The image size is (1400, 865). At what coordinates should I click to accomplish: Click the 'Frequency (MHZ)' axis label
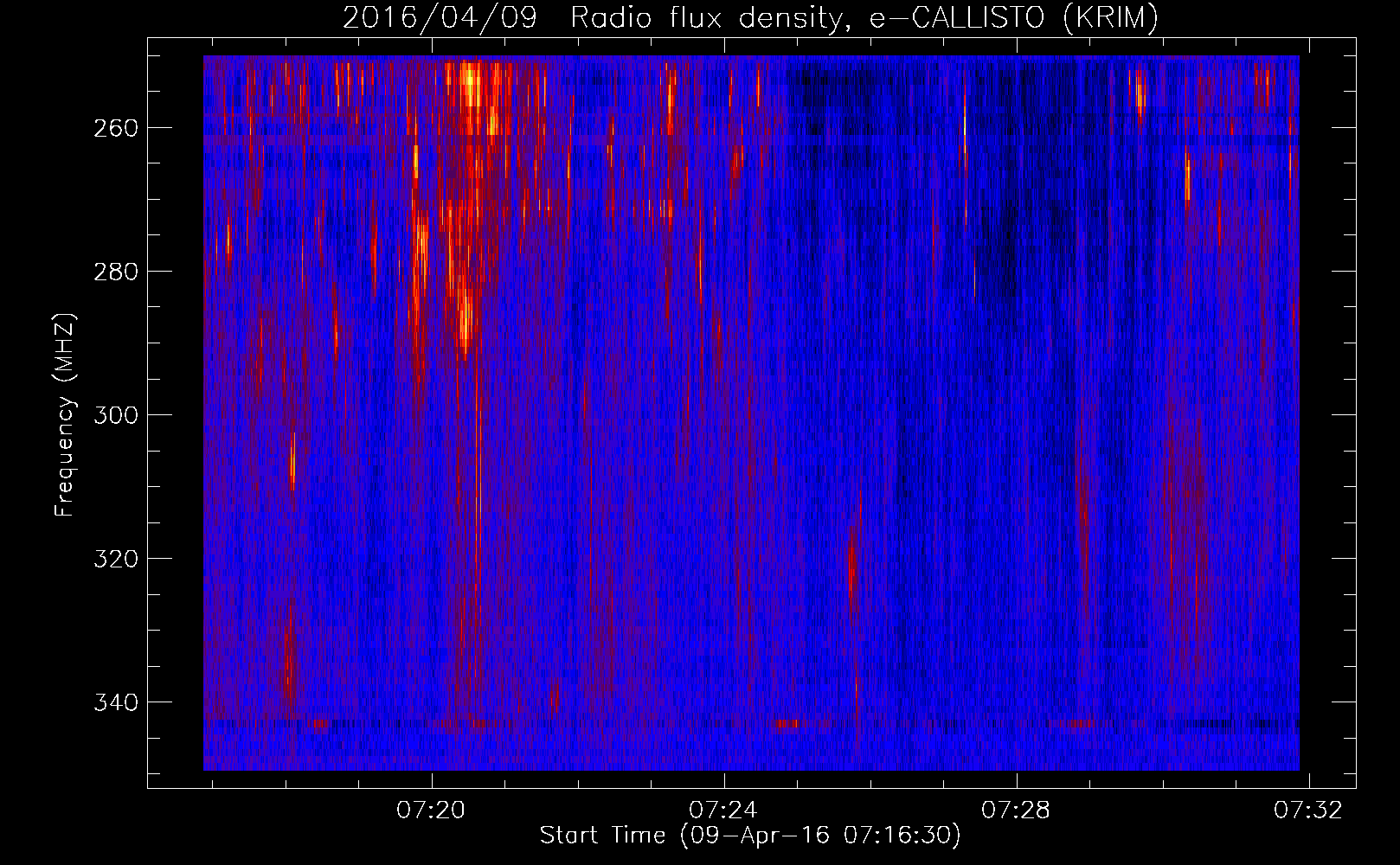click(65, 414)
